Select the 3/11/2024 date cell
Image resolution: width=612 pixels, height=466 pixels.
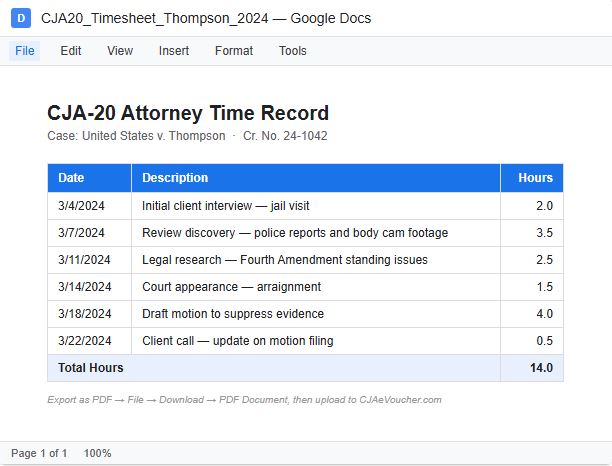89,260
